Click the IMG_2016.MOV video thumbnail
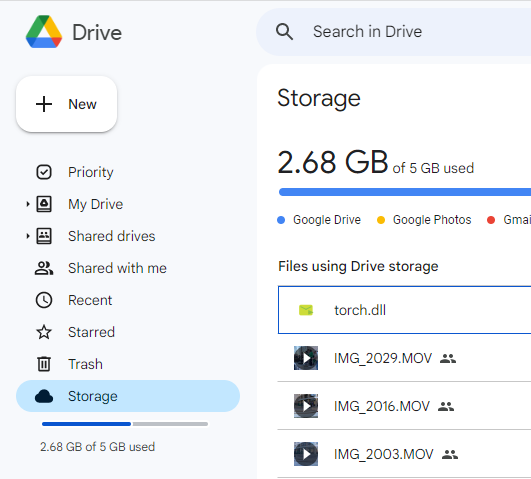Image resolution: width=531 pixels, height=479 pixels. coord(306,406)
